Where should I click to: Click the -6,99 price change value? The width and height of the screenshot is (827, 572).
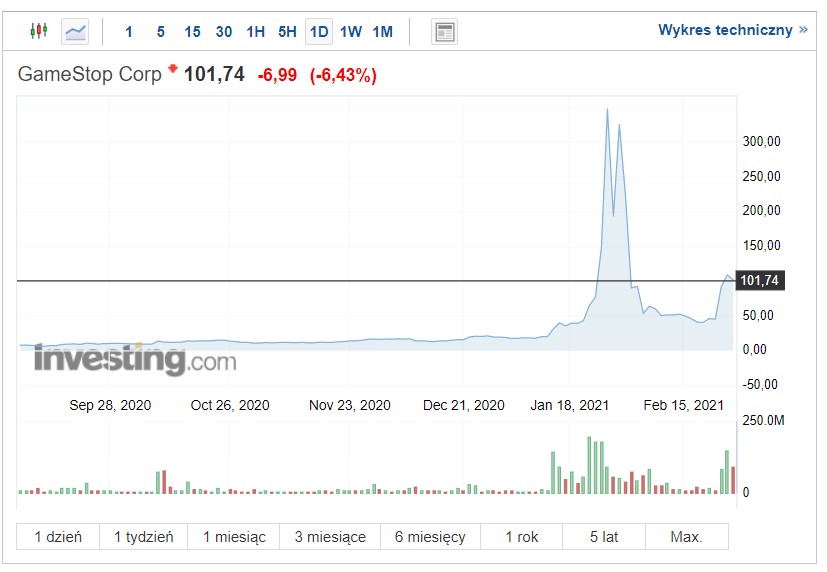[277, 75]
